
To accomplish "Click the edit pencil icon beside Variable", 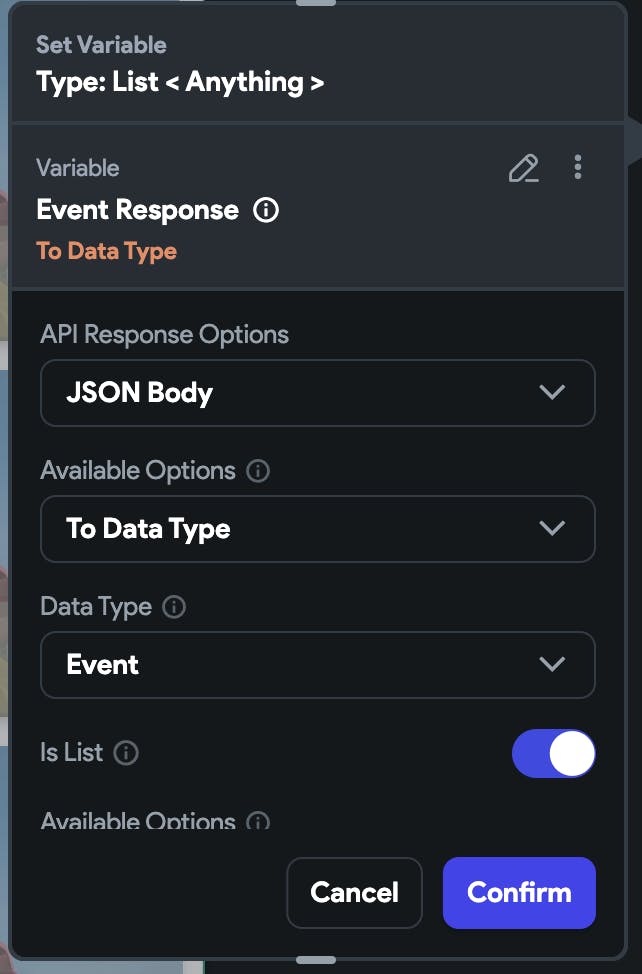I will [523, 168].
